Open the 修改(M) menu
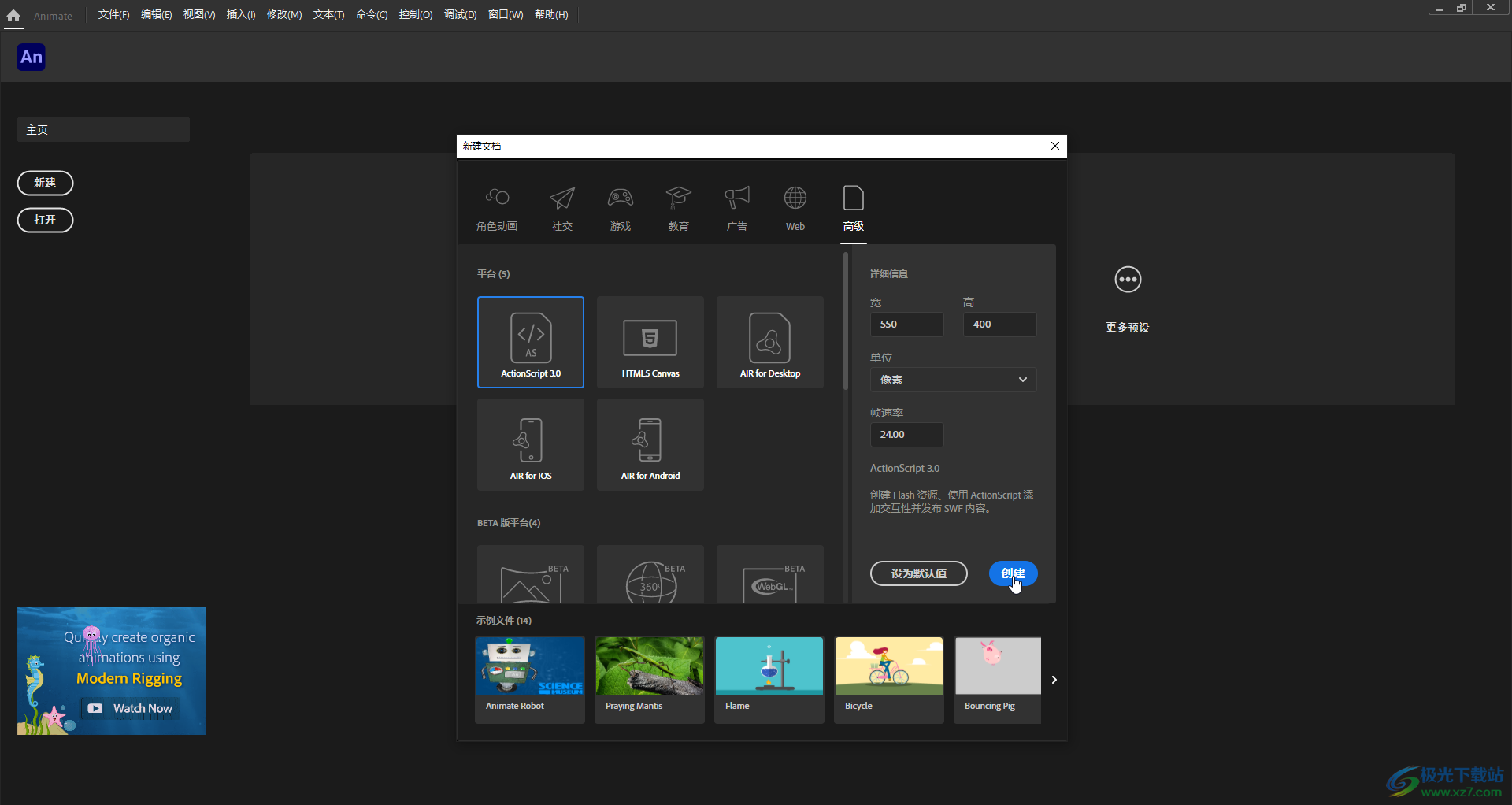This screenshot has width=1512, height=805. point(284,15)
